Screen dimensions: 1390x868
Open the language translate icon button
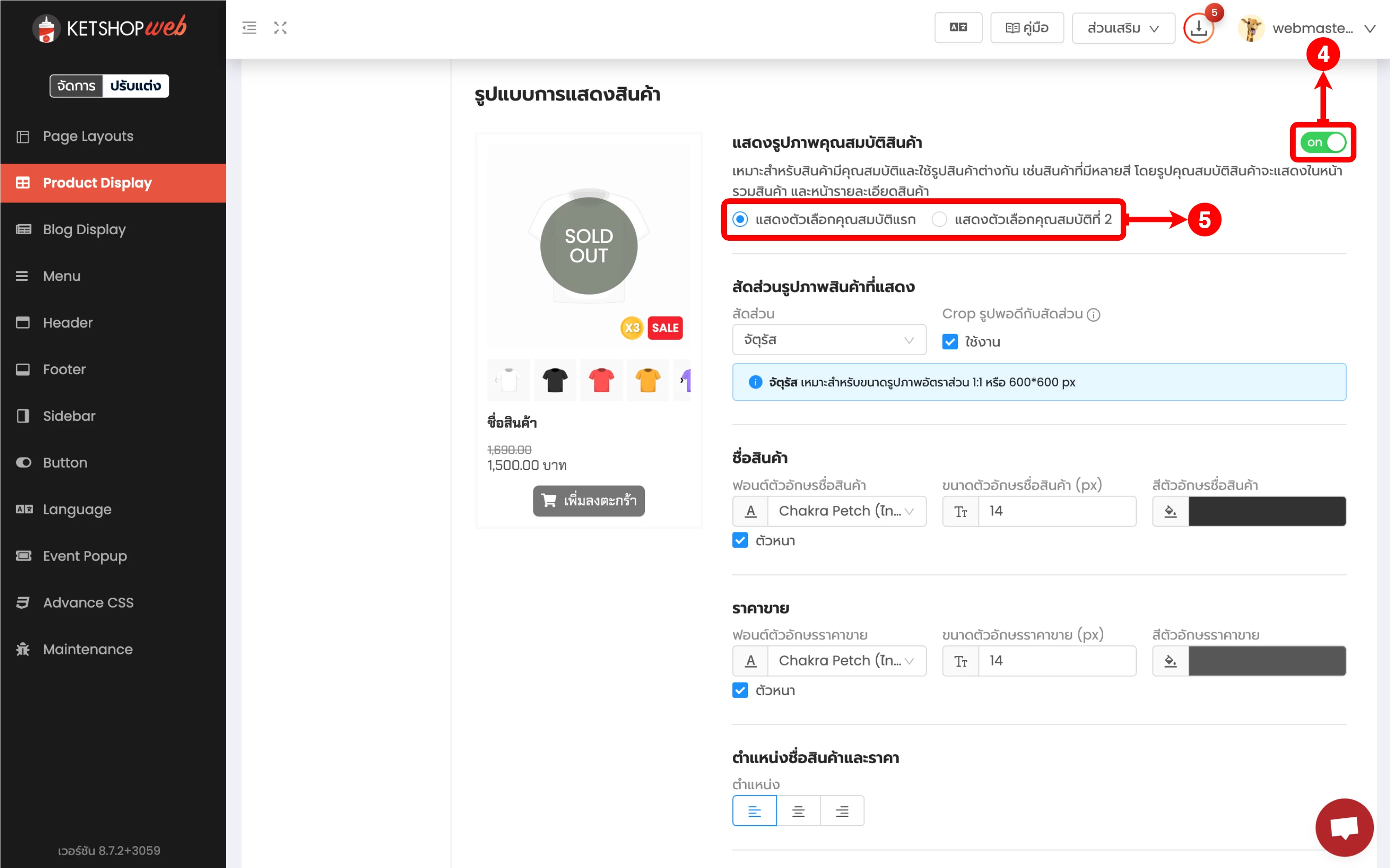pyautogui.click(x=958, y=28)
